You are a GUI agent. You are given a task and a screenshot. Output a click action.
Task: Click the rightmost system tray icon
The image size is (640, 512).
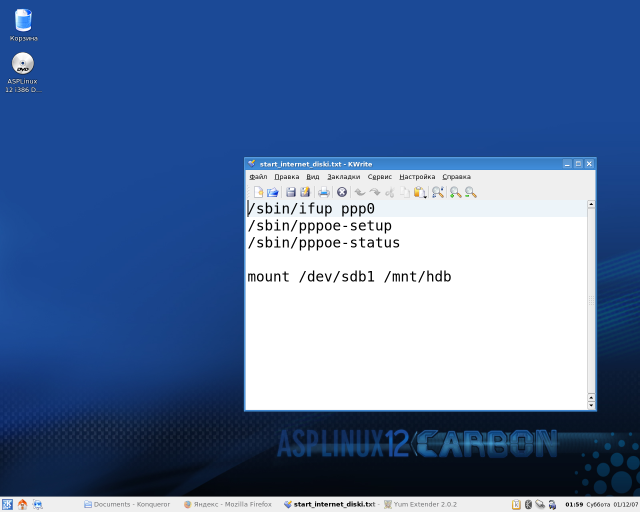pyautogui.click(x=552, y=505)
